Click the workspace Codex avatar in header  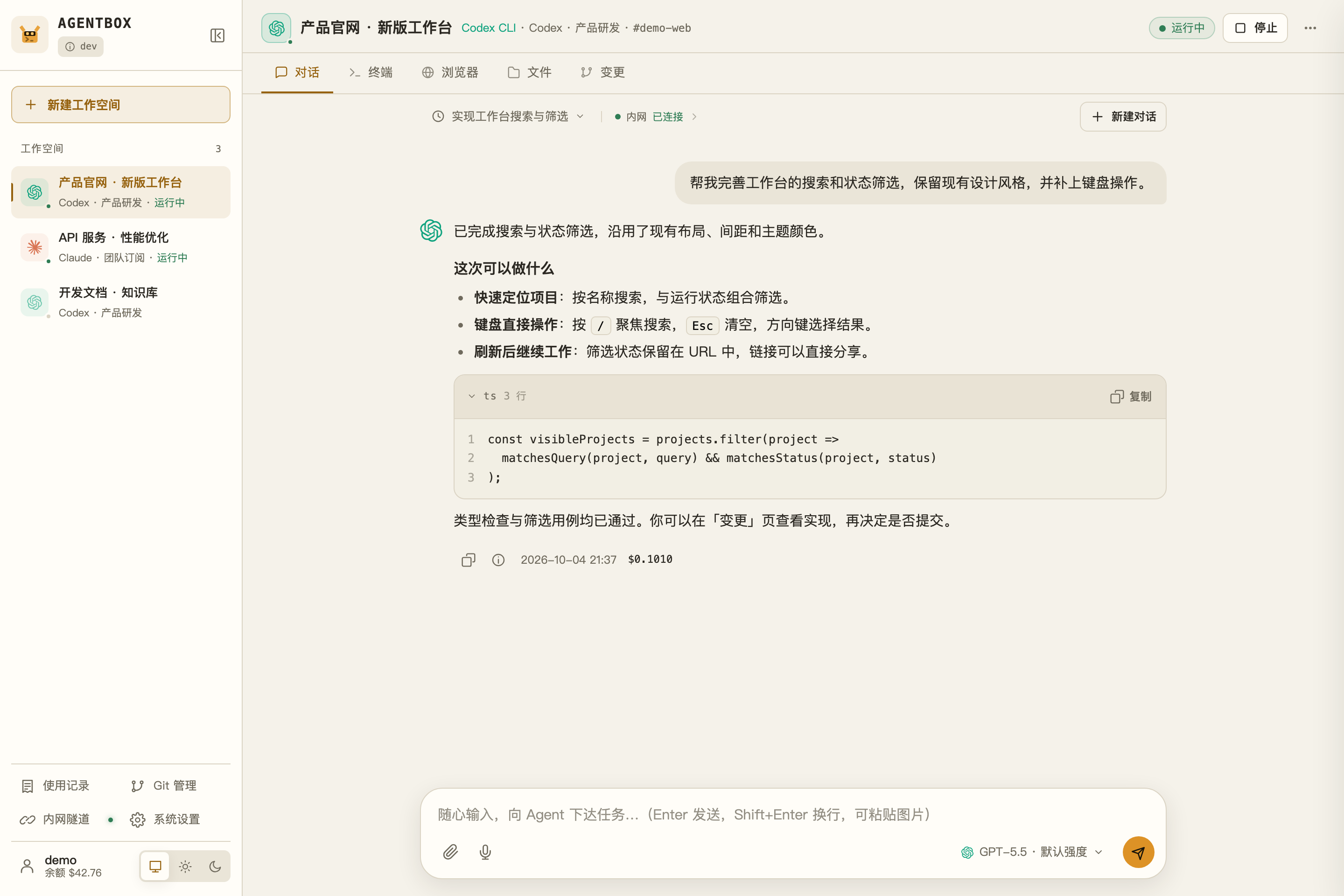coord(277,28)
